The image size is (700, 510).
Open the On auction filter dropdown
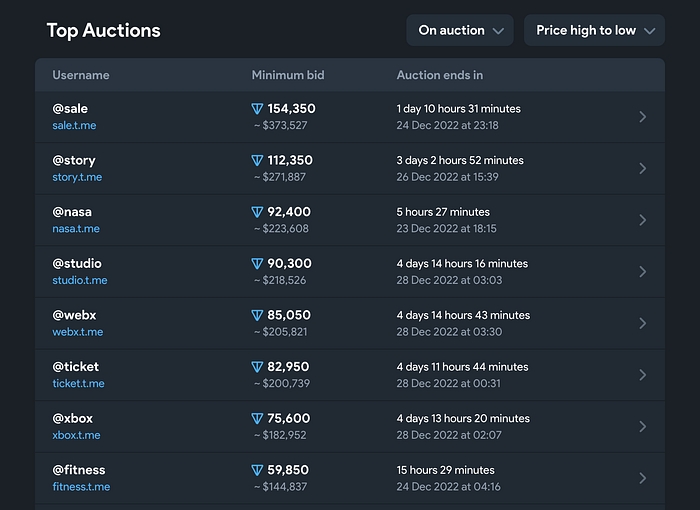point(460,30)
